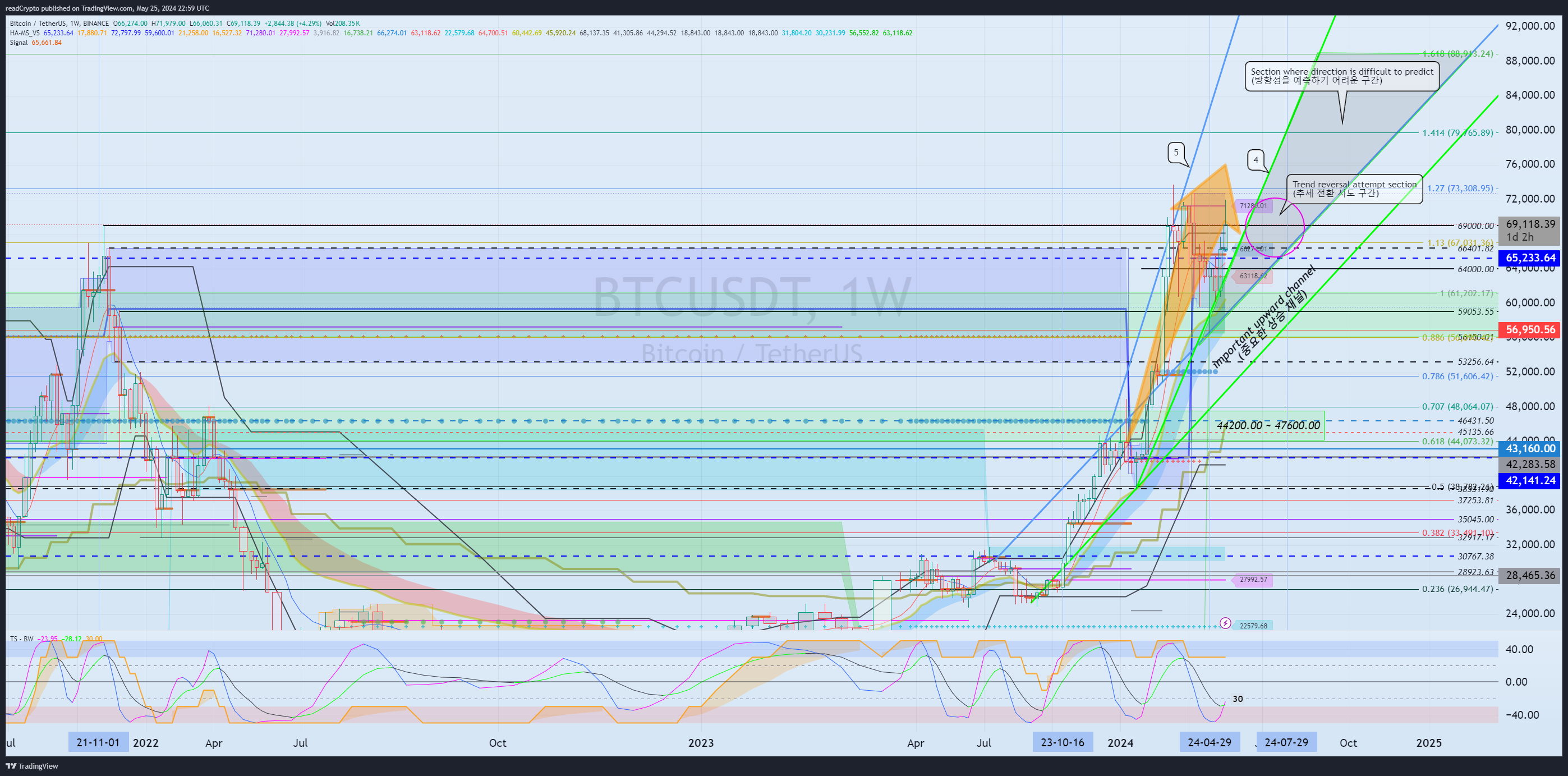Click the oscillator 40.00 scale value

point(1518,649)
